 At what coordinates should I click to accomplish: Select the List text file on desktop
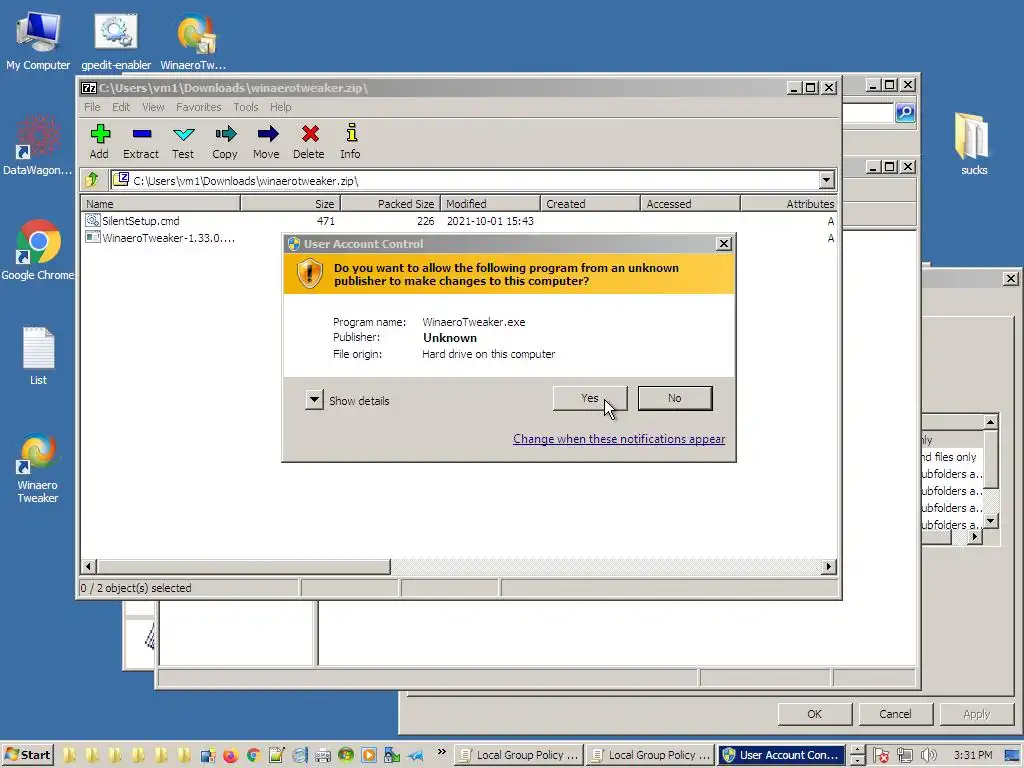point(38,356)
